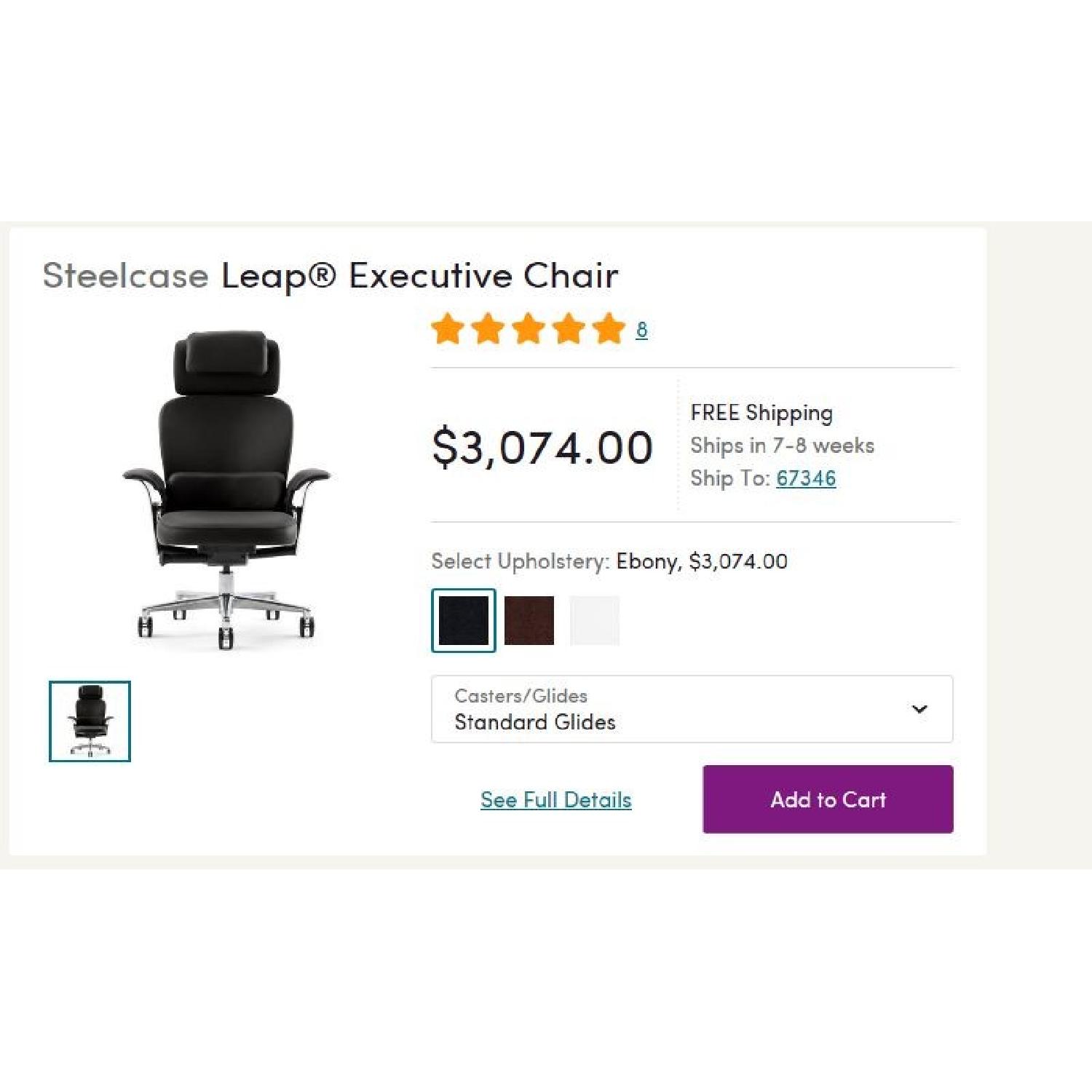Click the chevron beside Standard Glides
The height and width of the screenshot is (1092, 1092).
[920, 708]
